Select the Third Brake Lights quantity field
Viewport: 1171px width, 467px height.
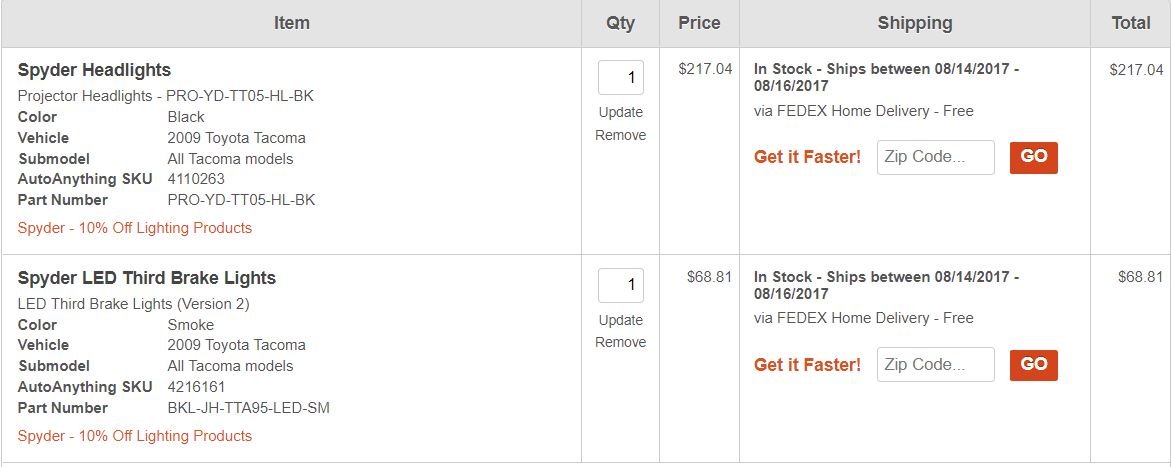(x=621, y=285)
